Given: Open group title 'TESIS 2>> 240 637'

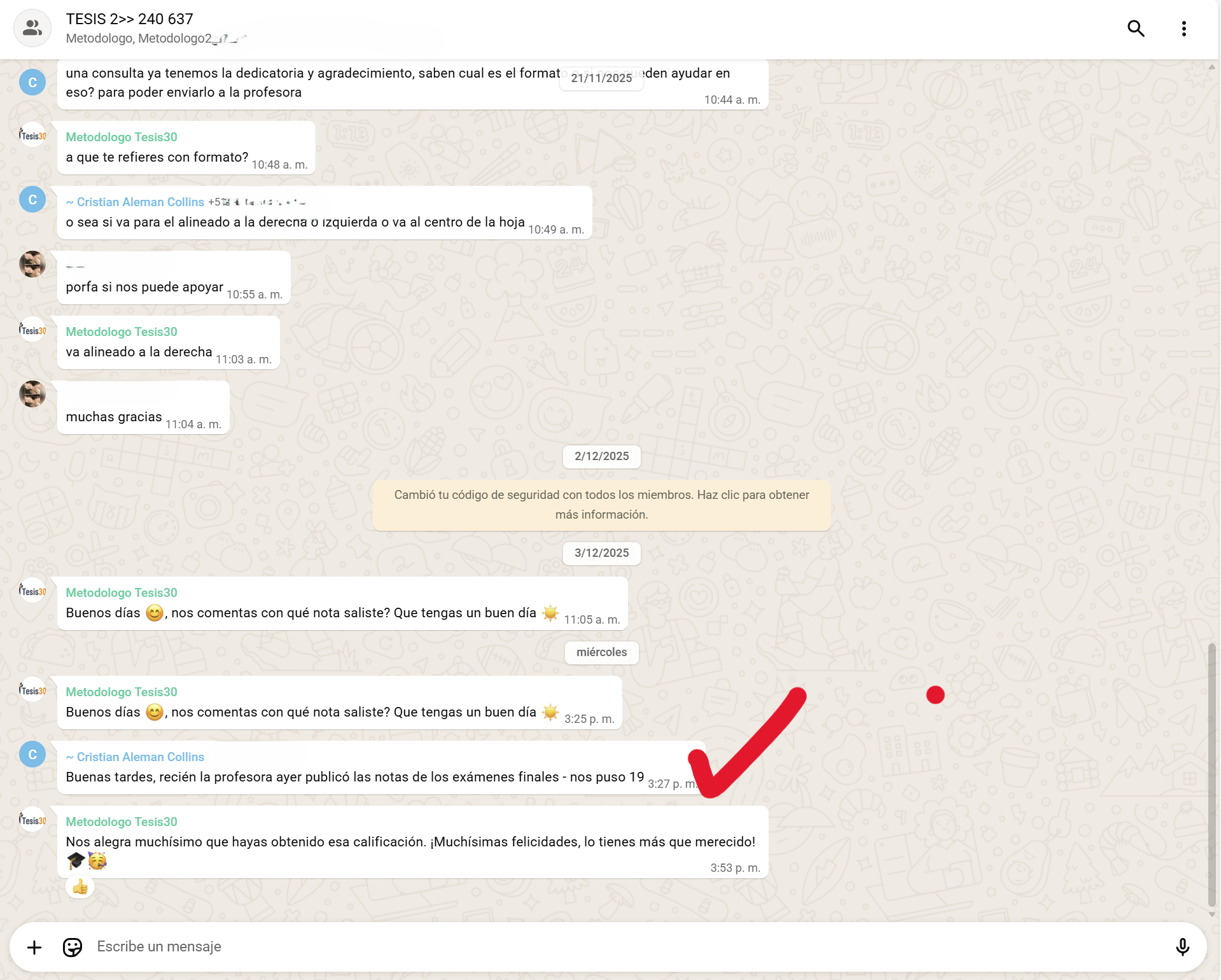Looking at the screenshot, I should (x=130, y=19).
